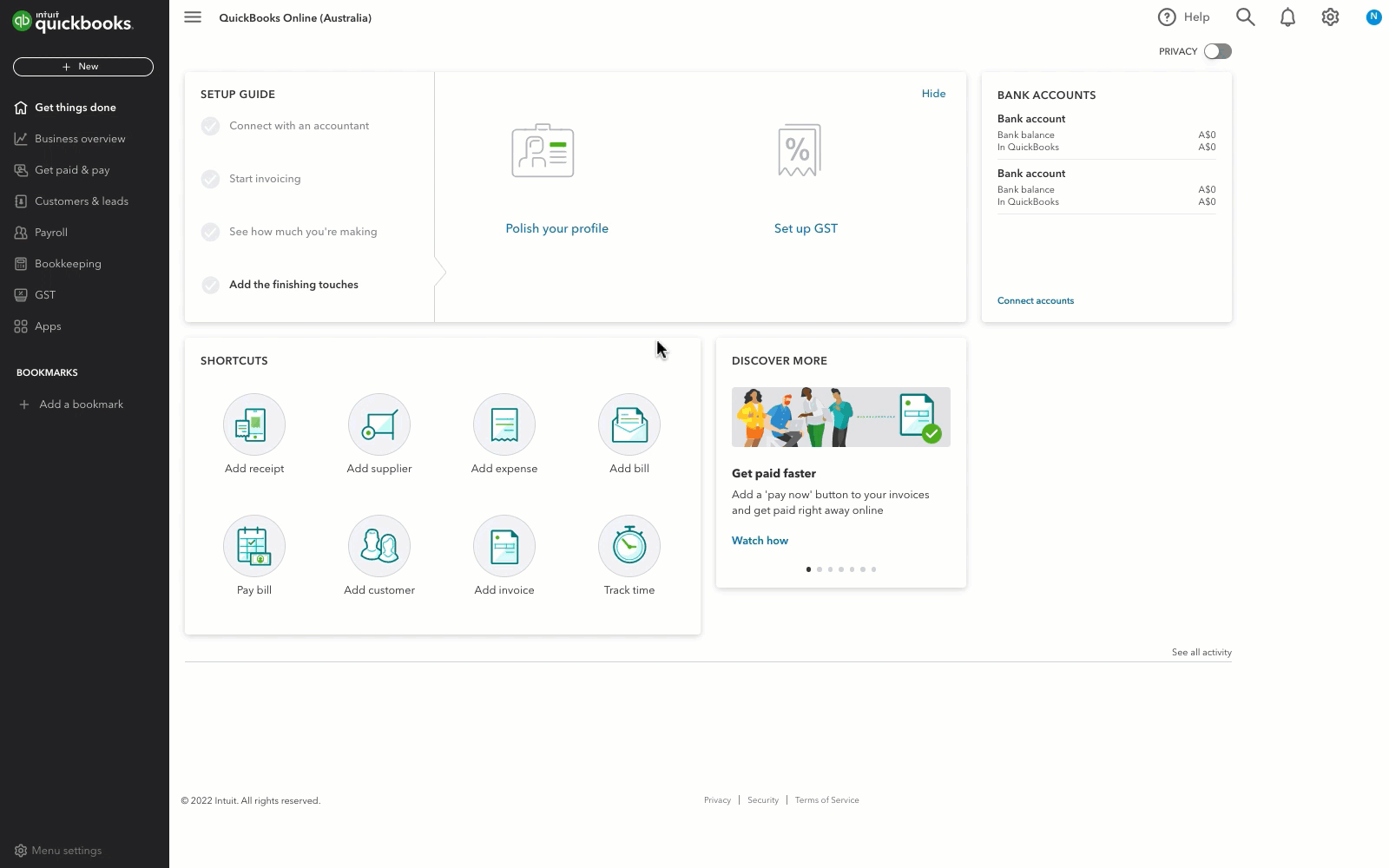Screen dimensions: 1389x868
Task: Select second Bank account entry
Action: pyautogui.click(x=1107, y=187)
